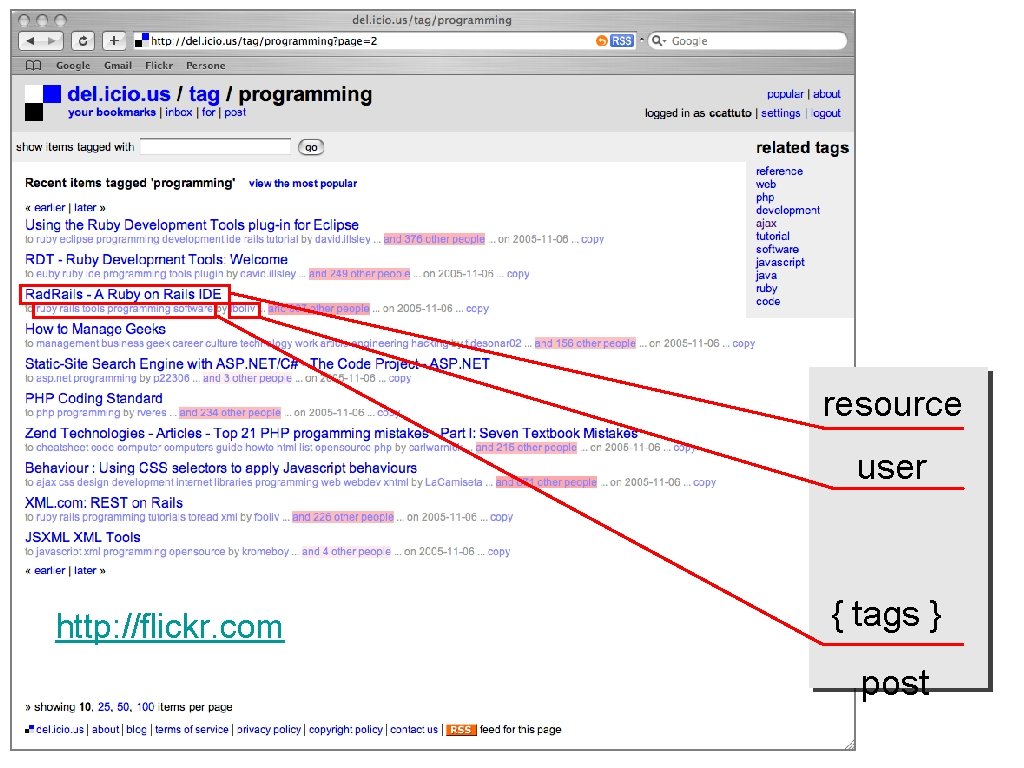This screenshot has width=1024, height=768.
Task: Click the top right 'about' link
Action: pos(827,94)
